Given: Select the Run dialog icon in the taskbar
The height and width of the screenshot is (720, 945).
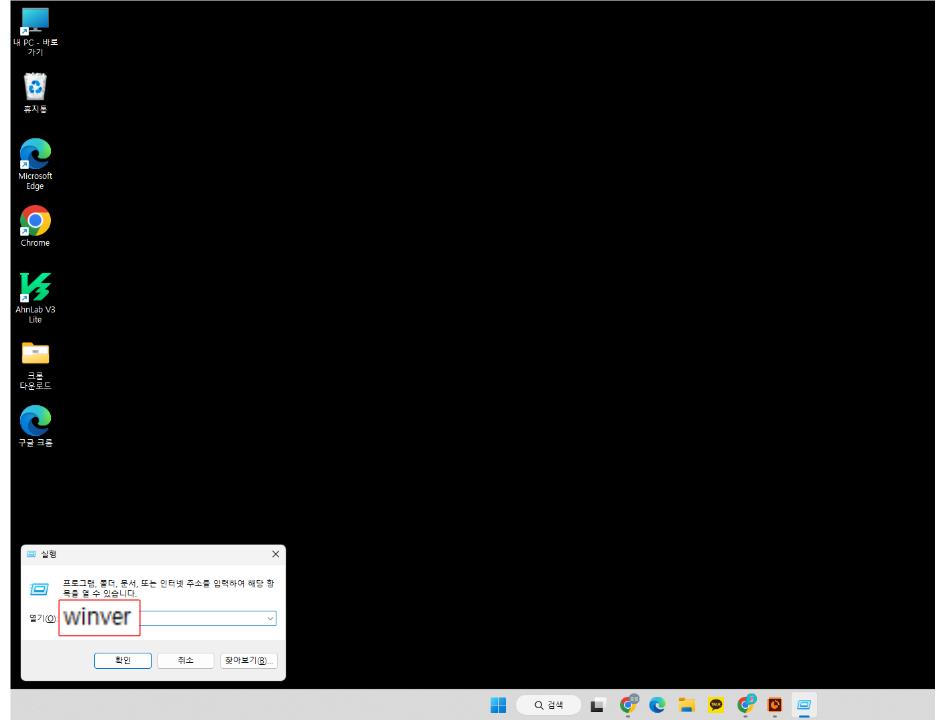Looking at the screenshot, I should coord(804,706).
